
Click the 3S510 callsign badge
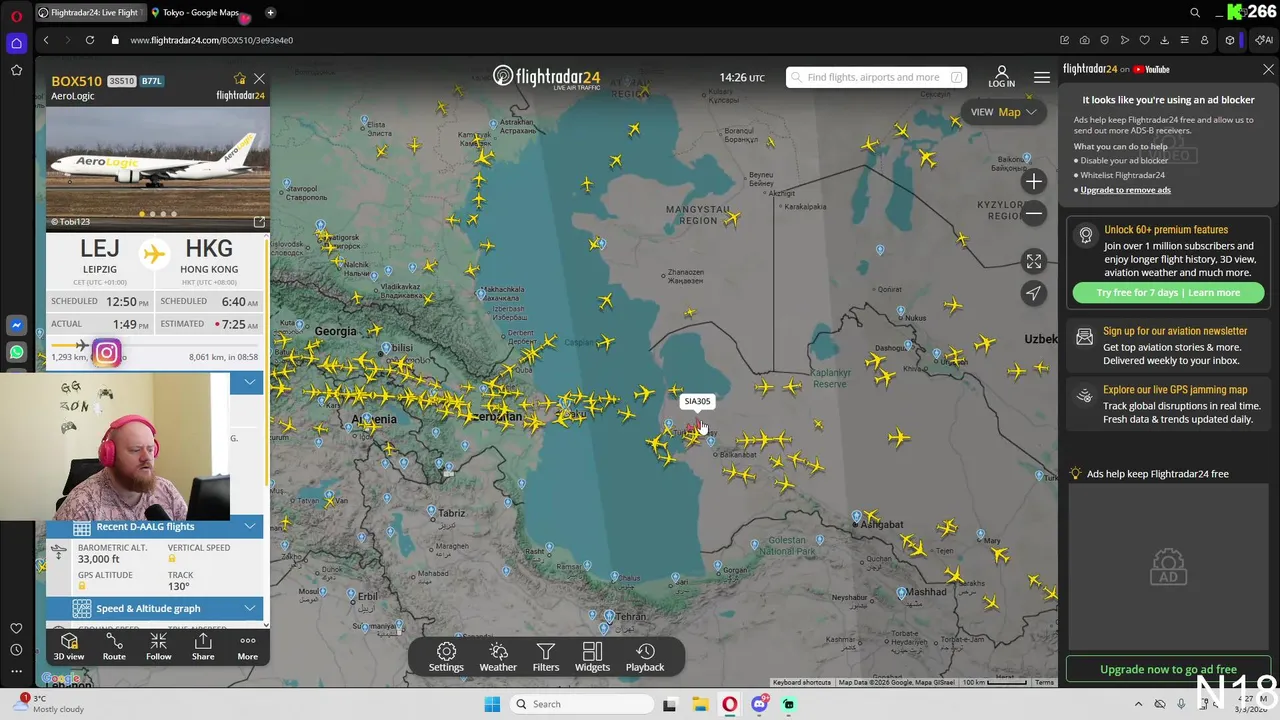pyautogui.click(x=121, y=81)
